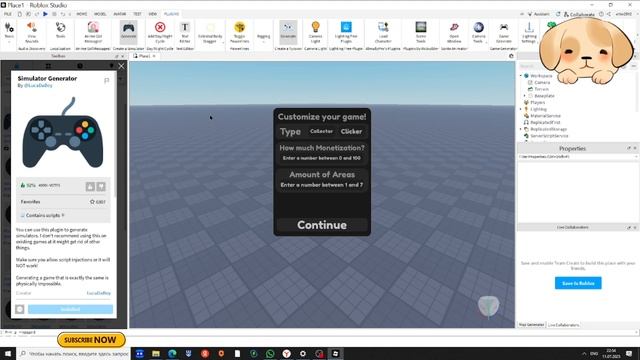640x360 pixels.
Task: Click the Favorites star icon
Action: point(92,202)
